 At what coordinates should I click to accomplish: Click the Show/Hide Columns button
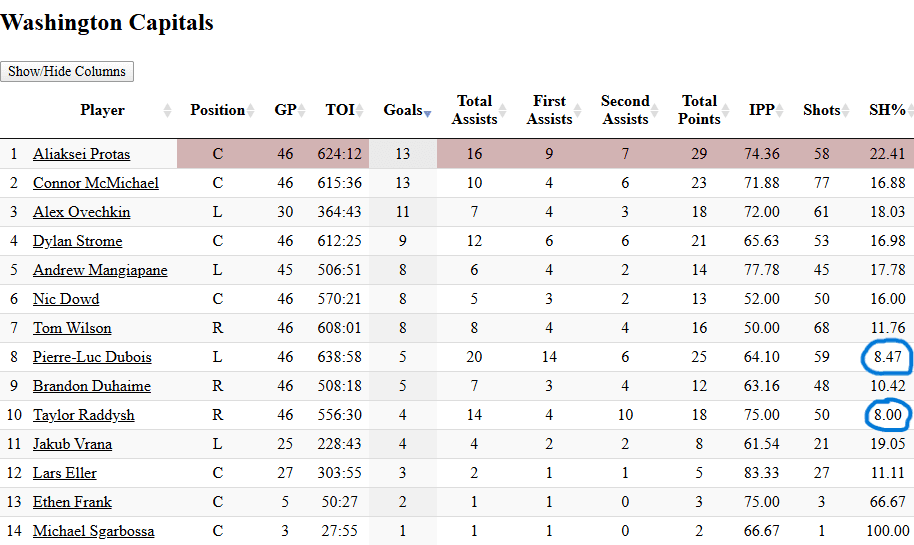(x=67, y=72)
